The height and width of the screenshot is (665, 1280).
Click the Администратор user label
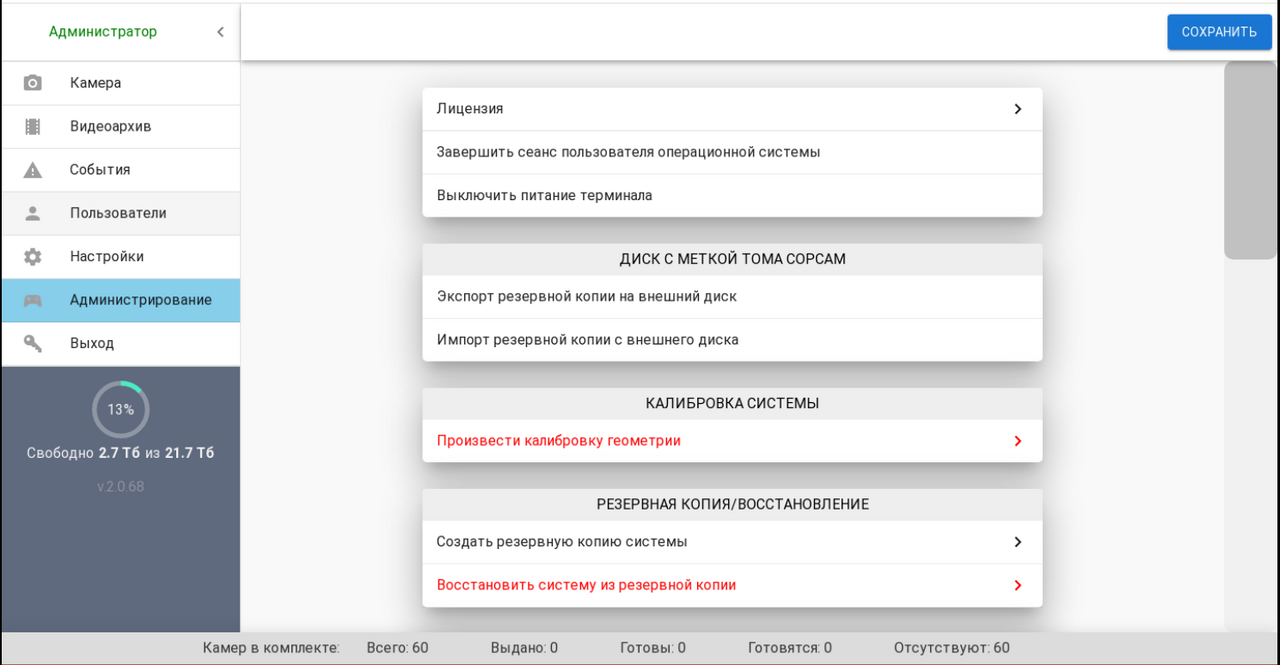[x=103, y=32]
